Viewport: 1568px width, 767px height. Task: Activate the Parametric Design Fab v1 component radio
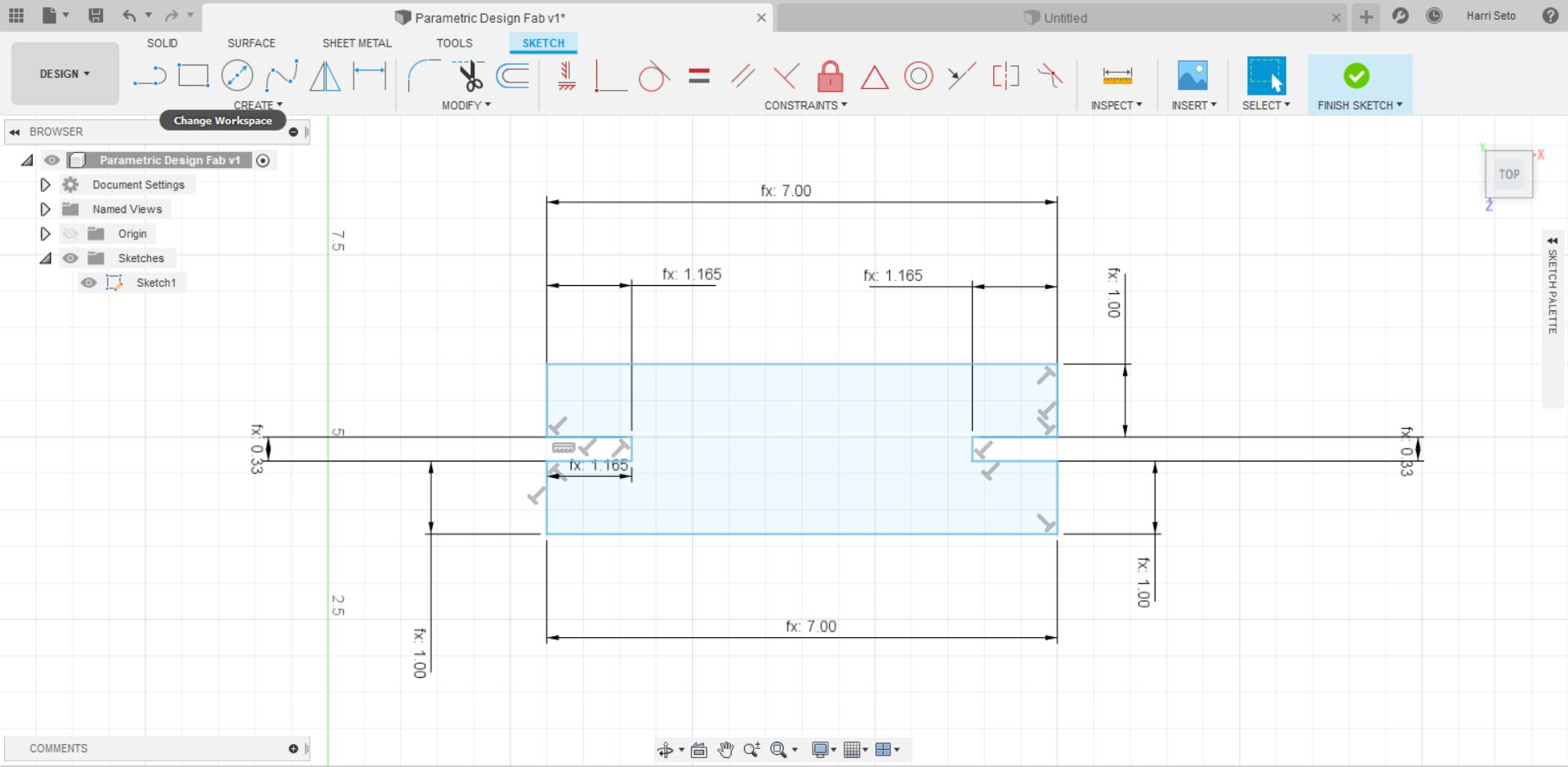pos(263,161)
